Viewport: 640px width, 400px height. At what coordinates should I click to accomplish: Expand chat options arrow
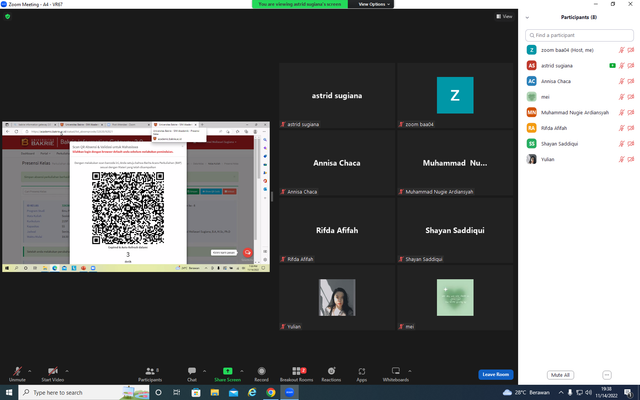tap(204, 371)
